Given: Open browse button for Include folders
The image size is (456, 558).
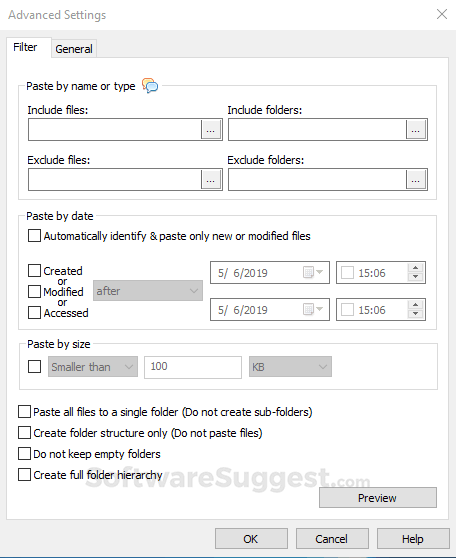Looking at the screenshot, I should coord(415,130).
